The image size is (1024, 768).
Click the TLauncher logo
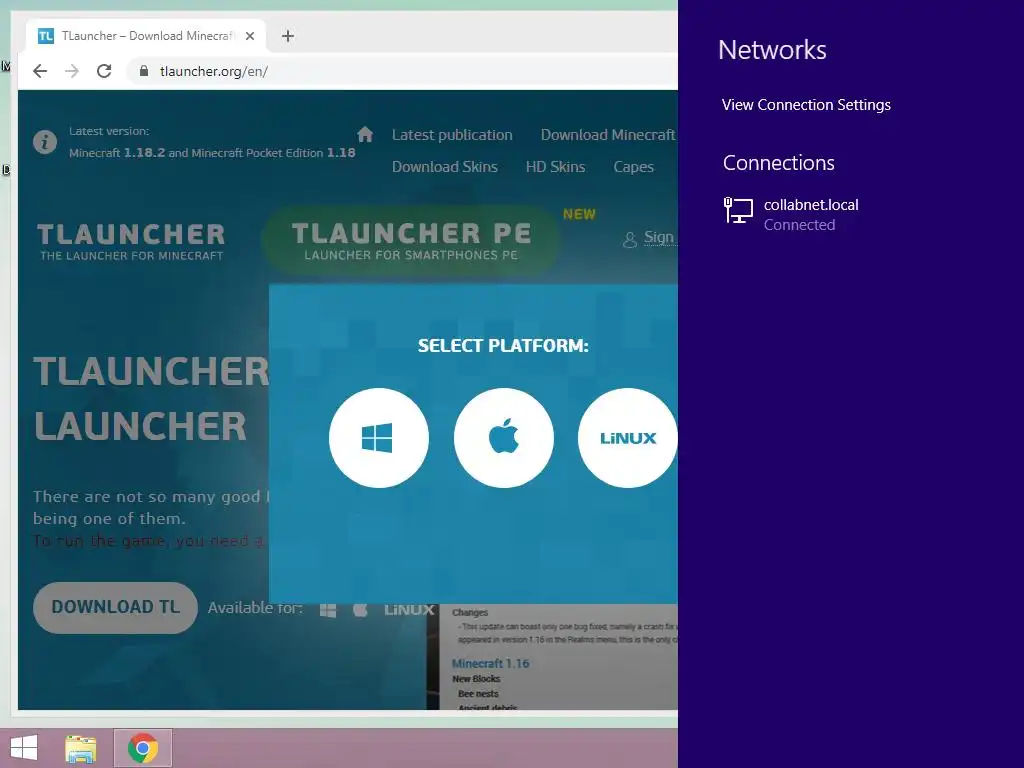[x=131, y=242]
